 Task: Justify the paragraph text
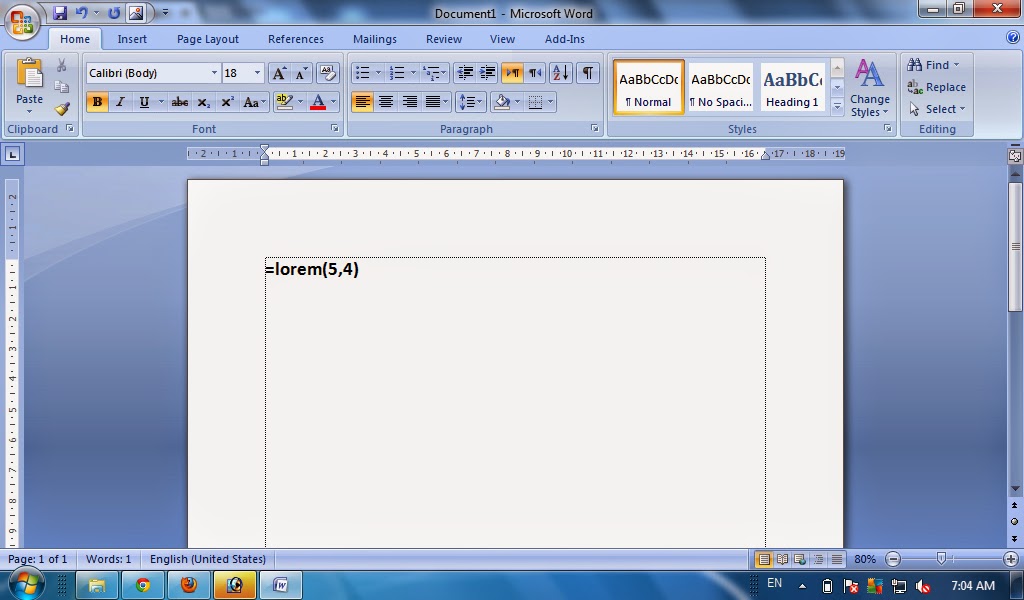434,101
